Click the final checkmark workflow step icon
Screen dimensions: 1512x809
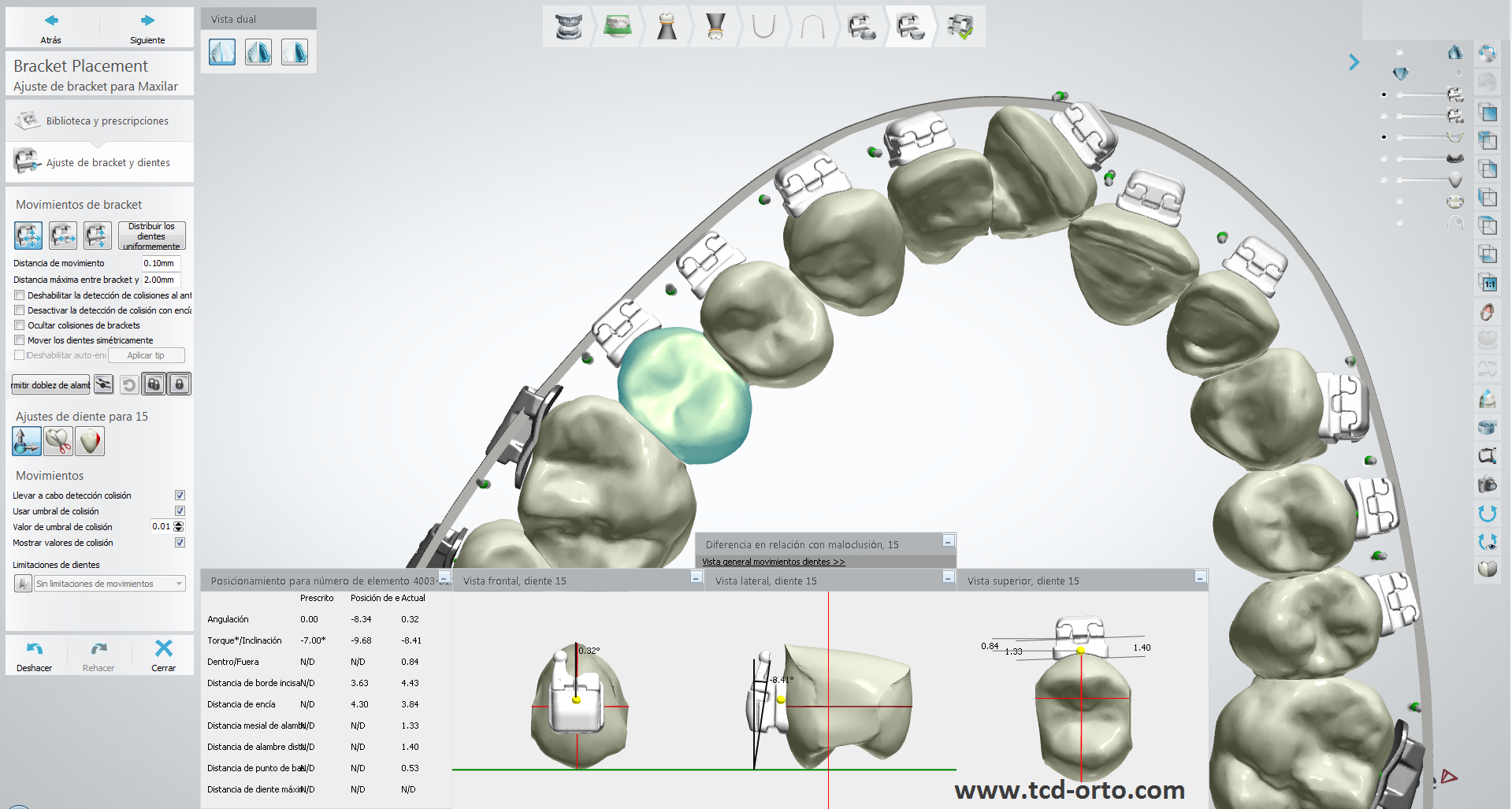pyautogui.click(x=960, y=27)
